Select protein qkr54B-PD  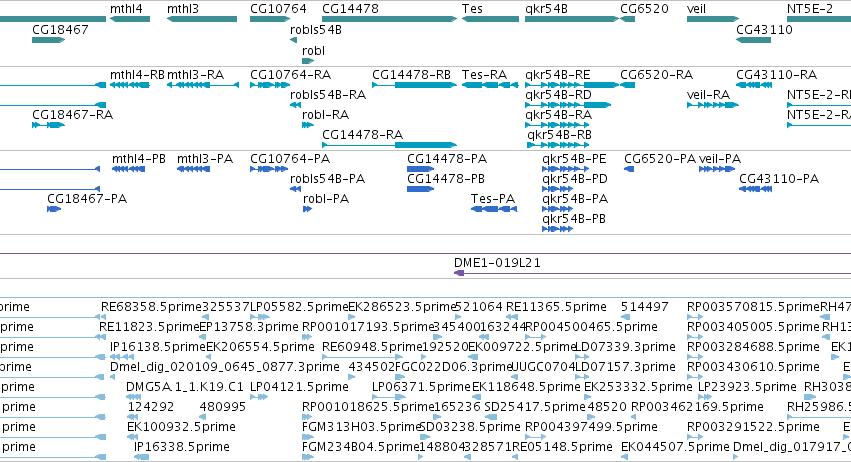(x=575, y=179)
